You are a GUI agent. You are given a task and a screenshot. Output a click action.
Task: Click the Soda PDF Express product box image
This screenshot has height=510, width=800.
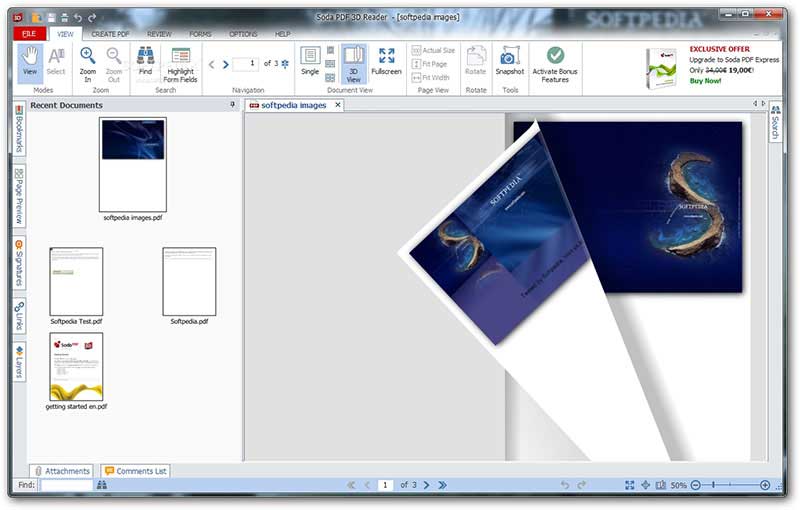tap(662, 68)
